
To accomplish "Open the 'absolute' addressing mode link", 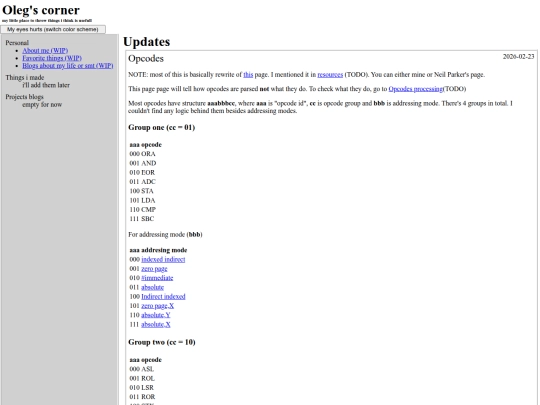I will click(x=153, y=287).
